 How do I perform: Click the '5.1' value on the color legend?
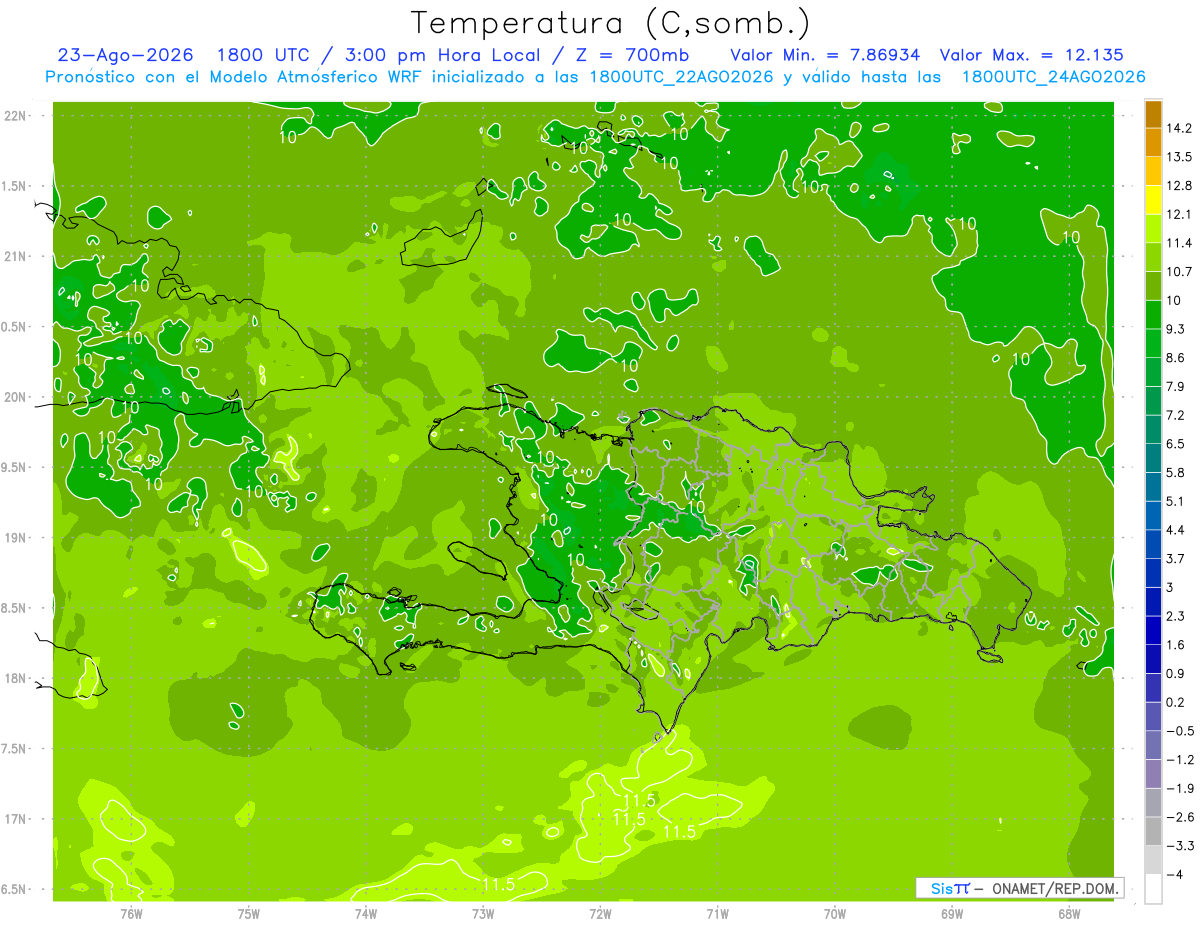point(1176,501)
